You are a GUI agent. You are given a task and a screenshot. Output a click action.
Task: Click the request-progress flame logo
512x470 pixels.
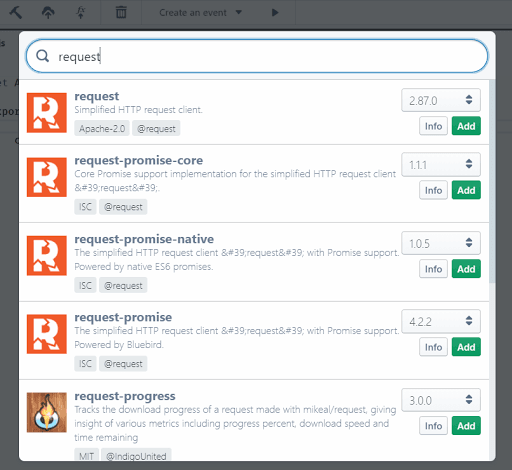tap(47, 412)
